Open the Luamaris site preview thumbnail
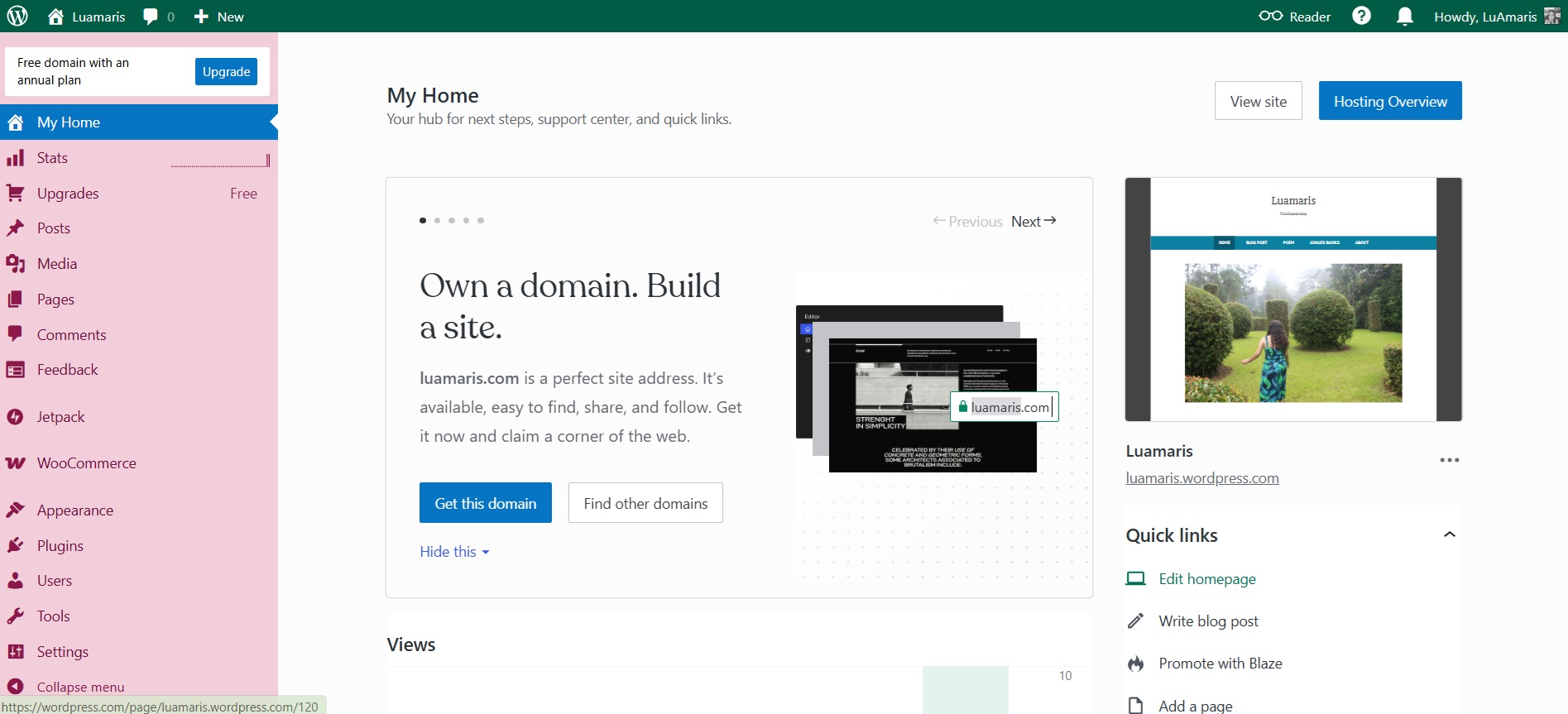The width and height of the screenshot is (1568, 714). click(x=1293, y=299)
